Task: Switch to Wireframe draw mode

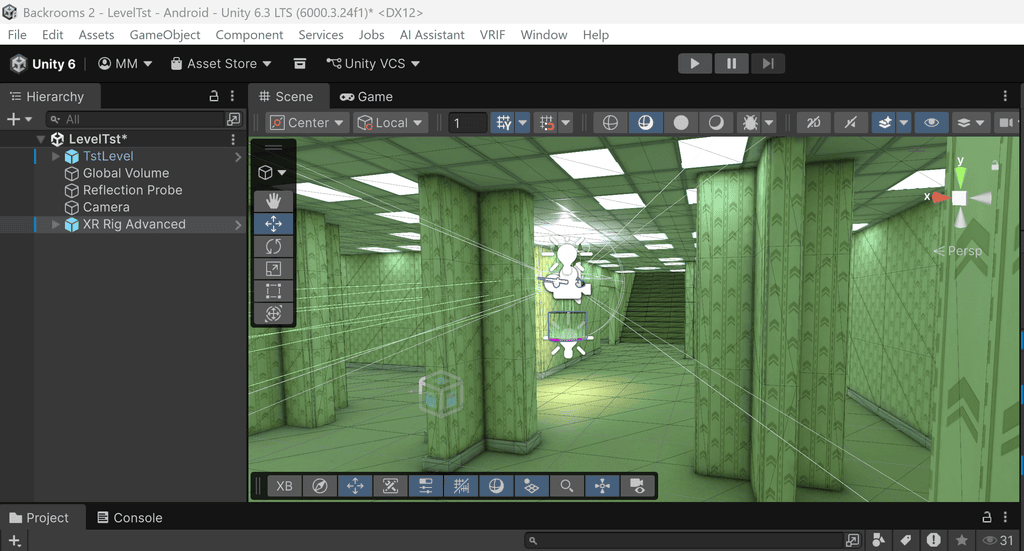Action: (610, 123)
